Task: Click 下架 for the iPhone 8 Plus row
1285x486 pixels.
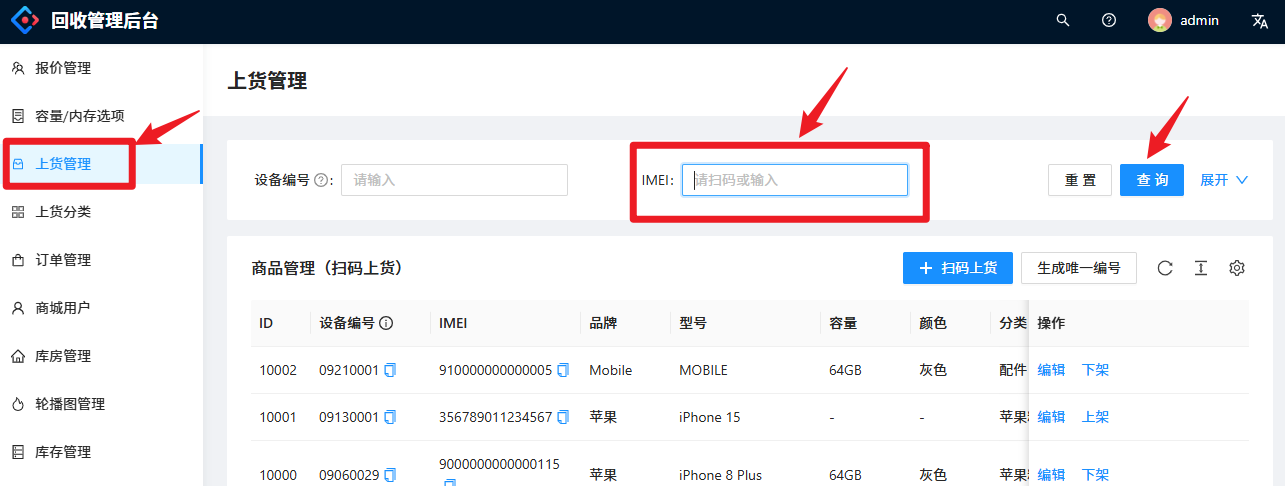Action: (x=1095, y=475)
